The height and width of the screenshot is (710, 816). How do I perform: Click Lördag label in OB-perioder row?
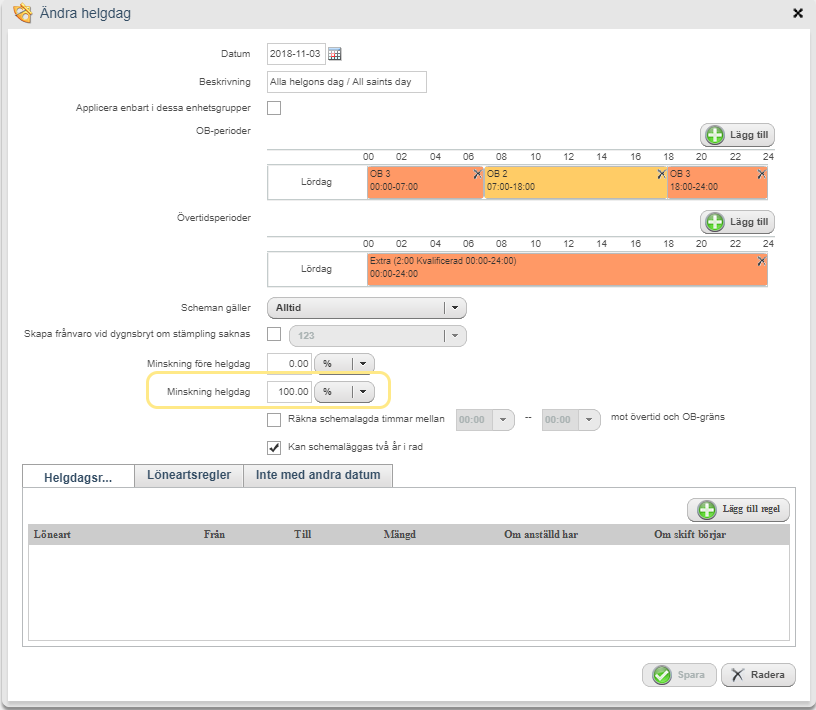(x=316, y=182)
